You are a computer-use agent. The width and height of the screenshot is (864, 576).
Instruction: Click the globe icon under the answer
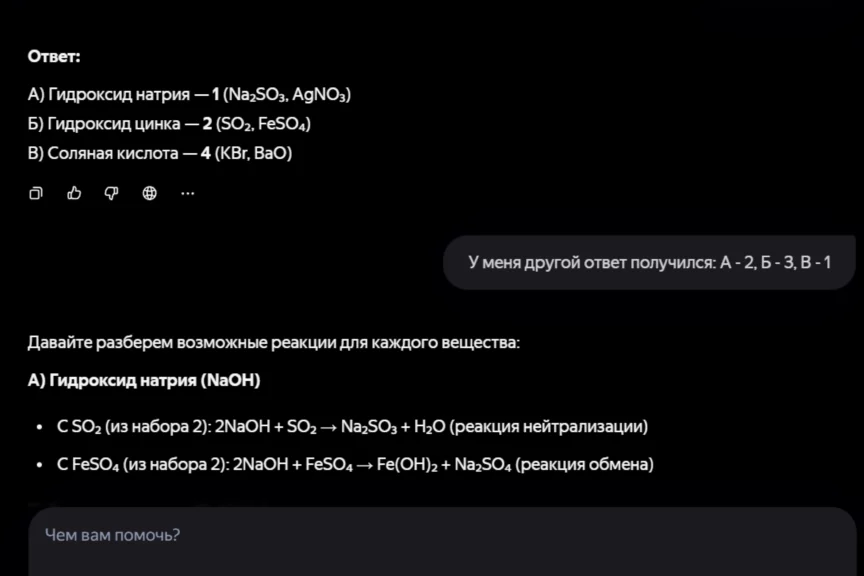click(x=150, y=193)
